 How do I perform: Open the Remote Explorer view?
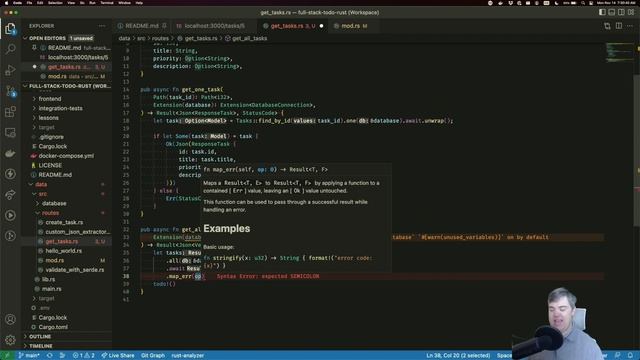(10, 132)
